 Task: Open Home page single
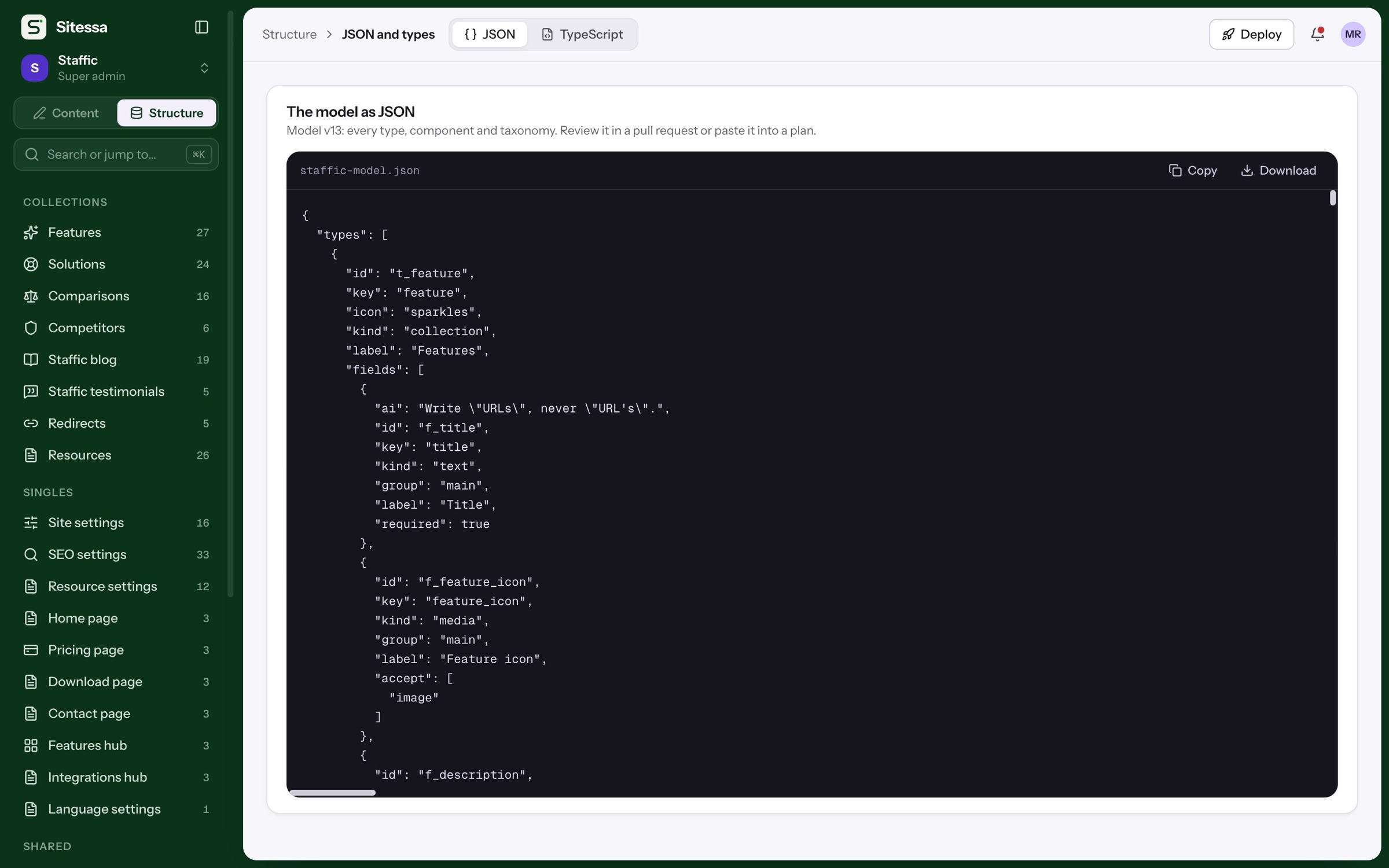pyautogui.click(x=116, y=619)
